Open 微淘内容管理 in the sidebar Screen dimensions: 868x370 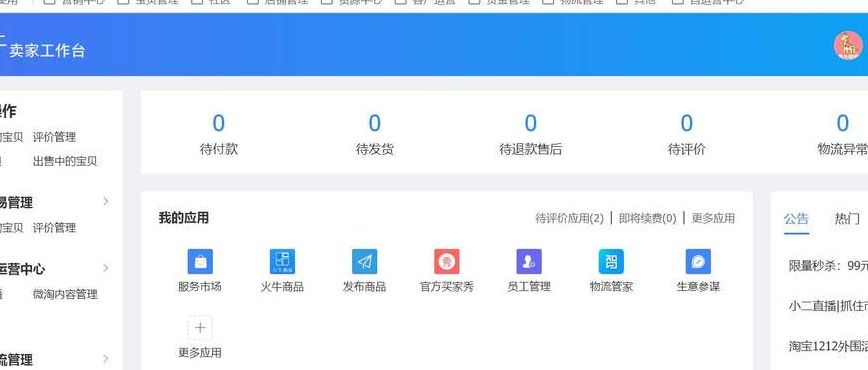click(x=65, y=294)
